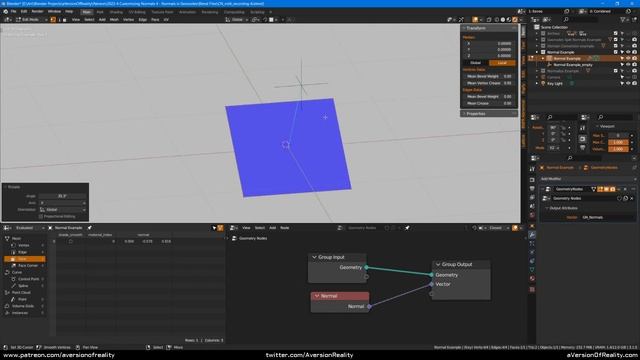
Task: Select Volume Grids in spreadsheet
Action: click(x=23, y=306)
